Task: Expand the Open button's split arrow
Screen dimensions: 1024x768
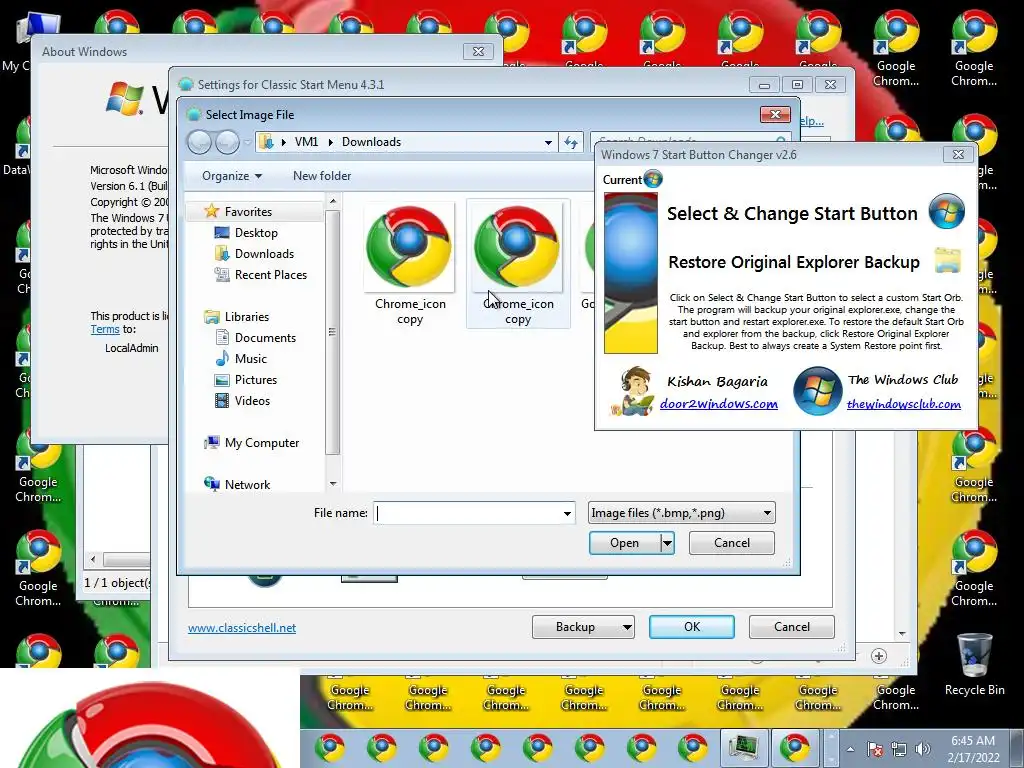Action: tap(667, 543)
